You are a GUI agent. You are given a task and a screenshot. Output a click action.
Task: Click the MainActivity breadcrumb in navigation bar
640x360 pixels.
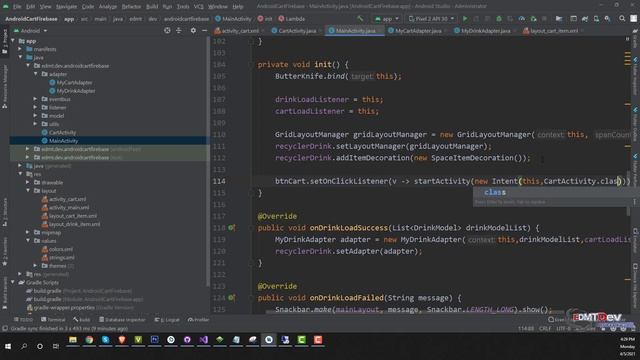pyautogui.click(x=233, y=19)
